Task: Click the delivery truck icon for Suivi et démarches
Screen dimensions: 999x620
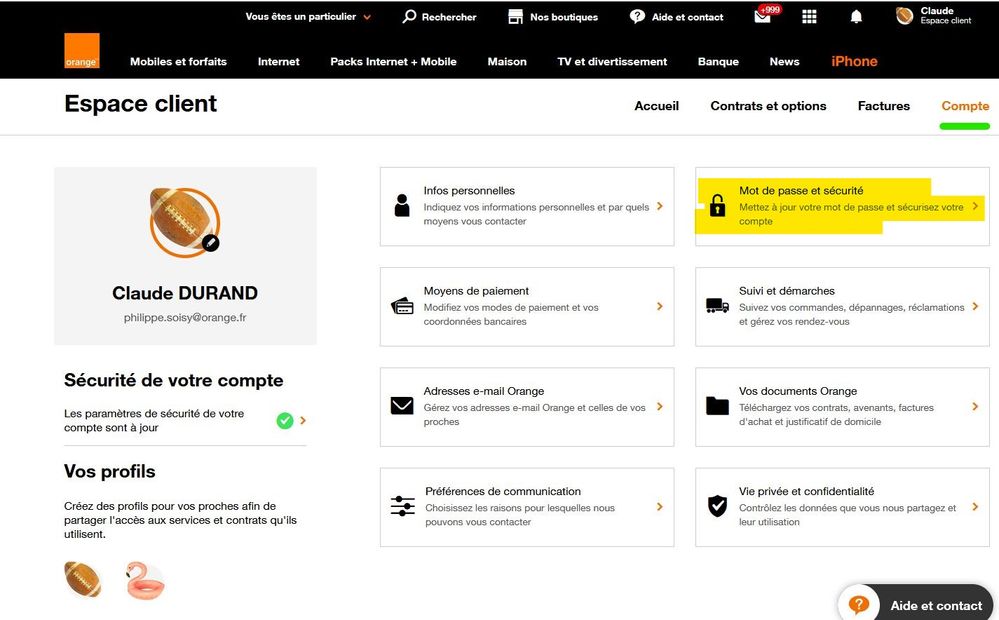Action: [717, 306]
